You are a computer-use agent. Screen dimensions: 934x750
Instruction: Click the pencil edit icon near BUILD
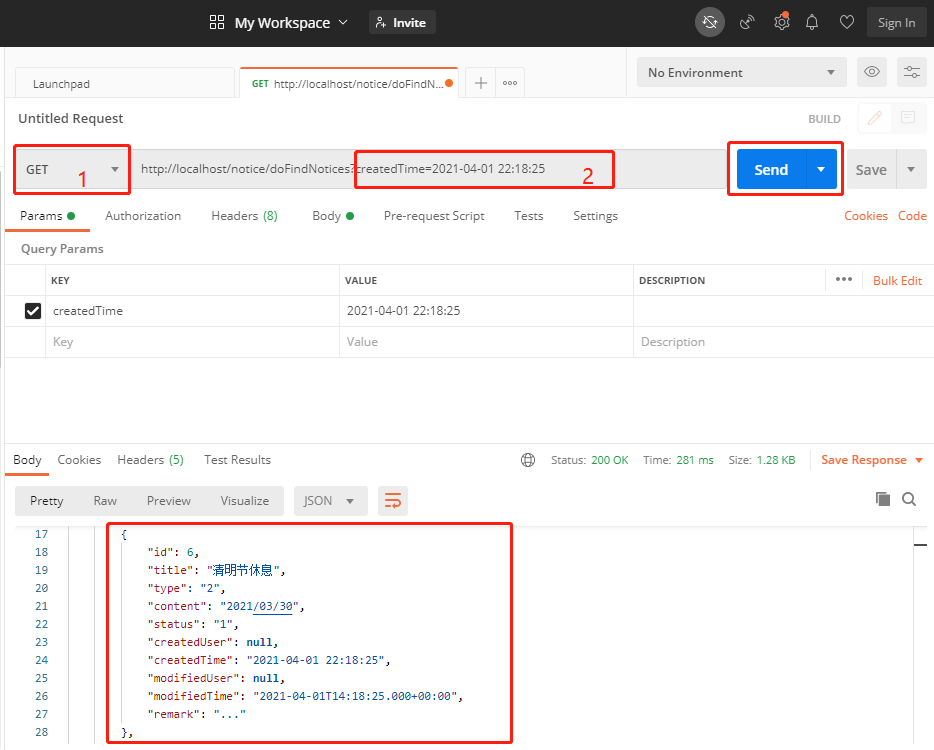[874, 118]
